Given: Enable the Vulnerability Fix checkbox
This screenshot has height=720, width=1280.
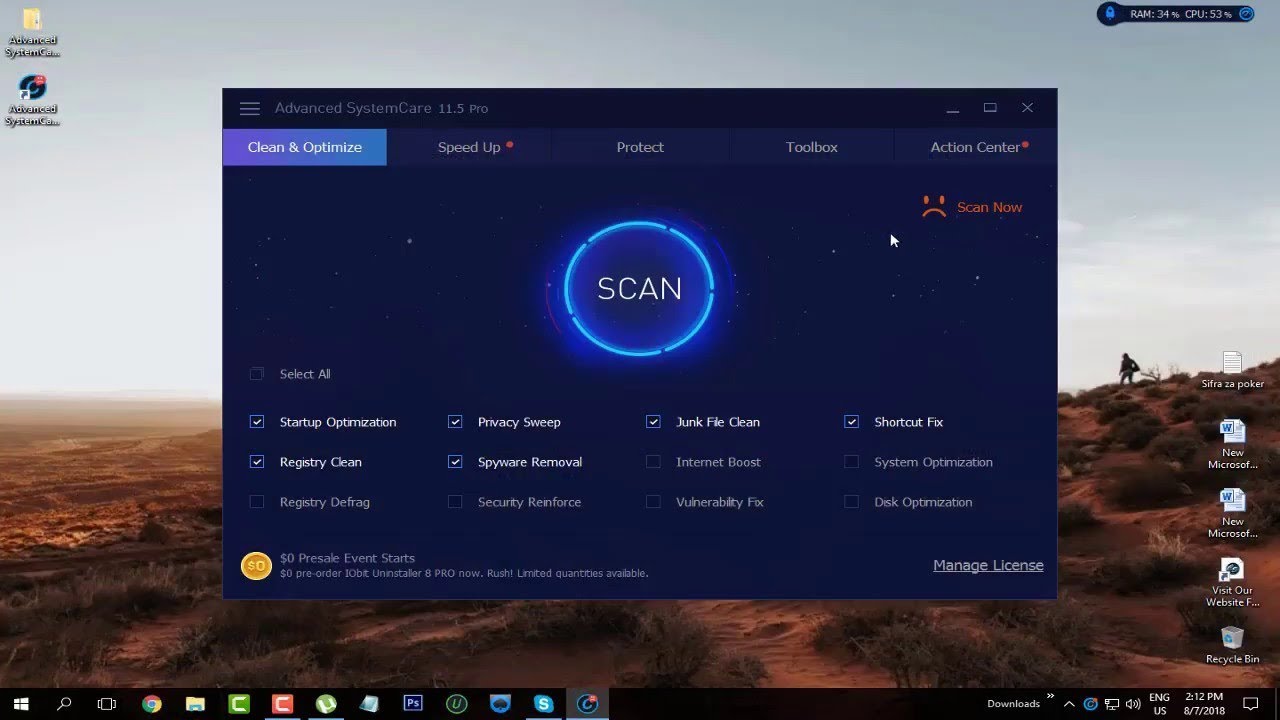Looking at the screenshot, I should point(653,502).
